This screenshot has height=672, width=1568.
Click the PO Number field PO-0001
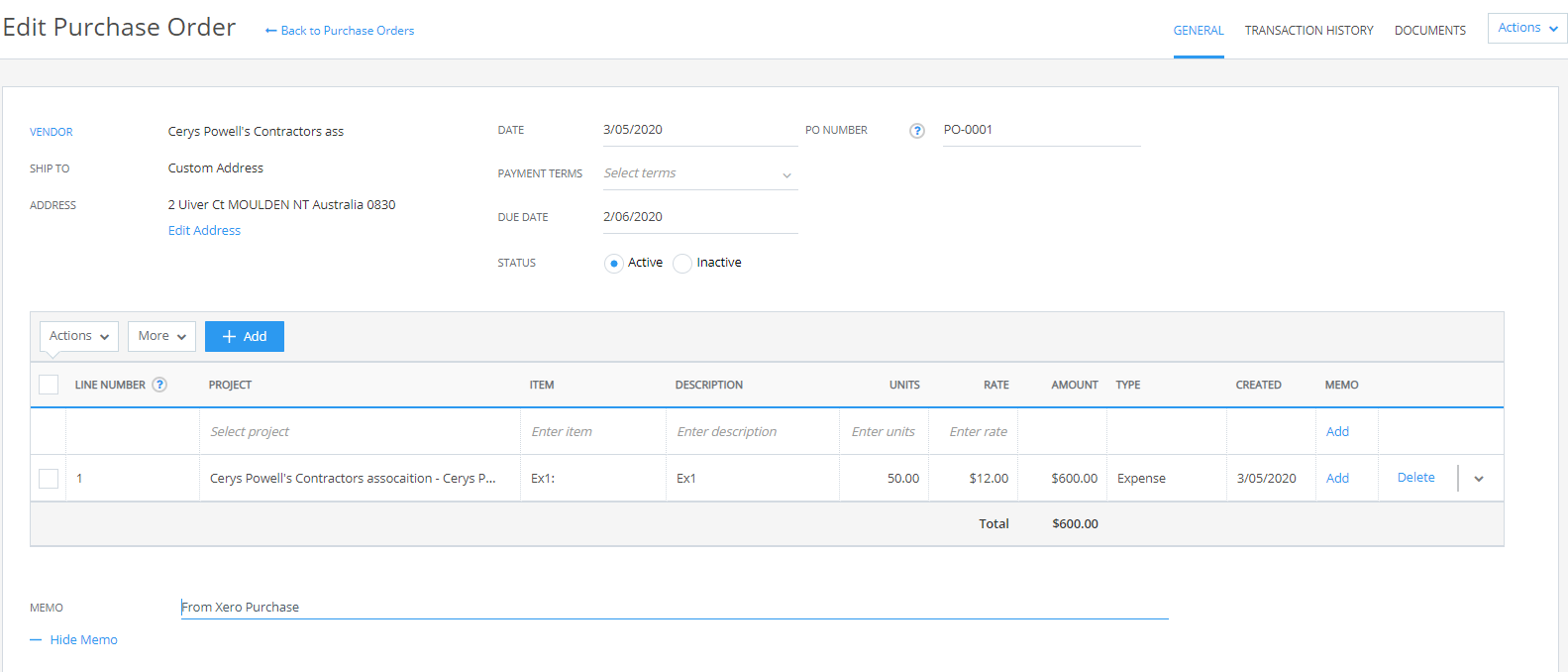coord(1041,130)
